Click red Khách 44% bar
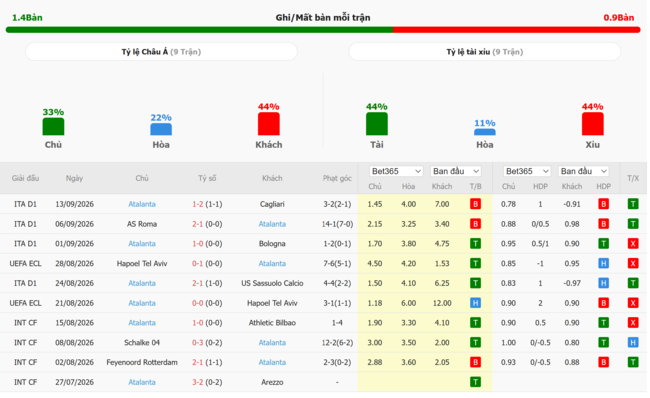The image size is (650, 398). pyautogui.click(x=269, y=124)
